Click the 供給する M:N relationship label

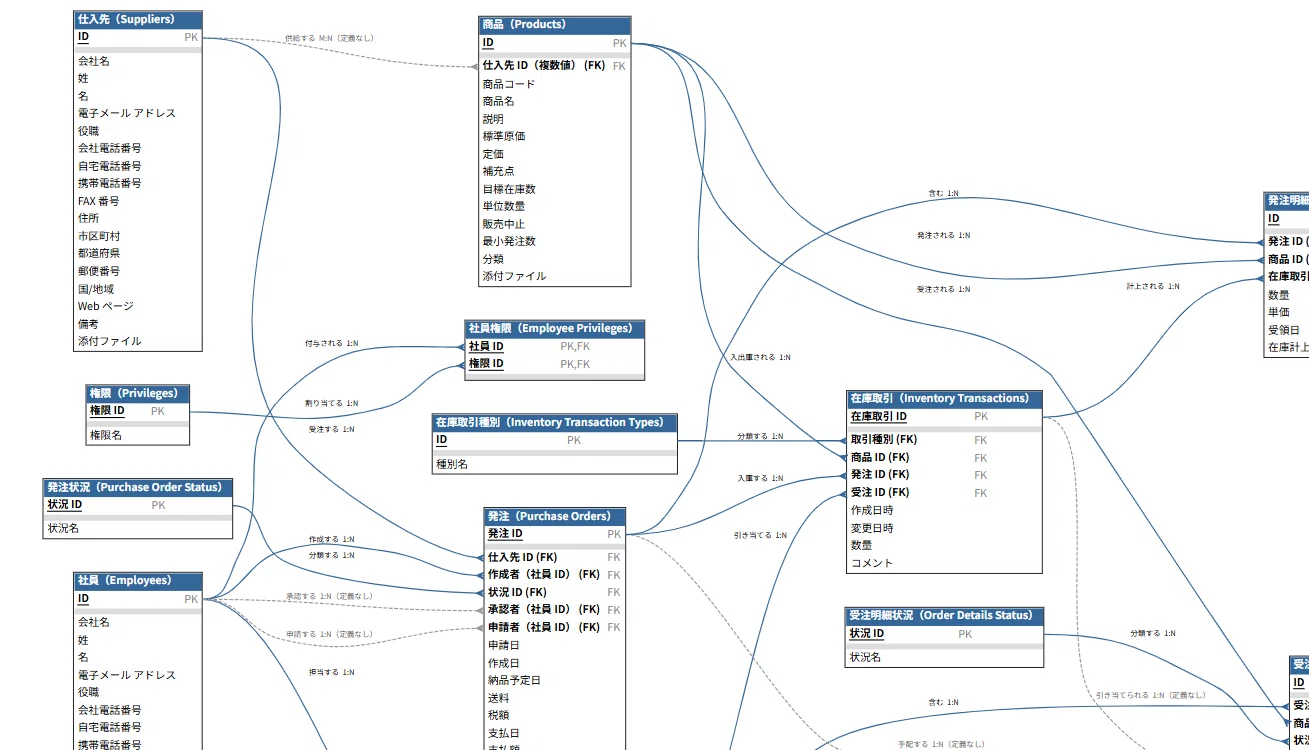[329, 38]
